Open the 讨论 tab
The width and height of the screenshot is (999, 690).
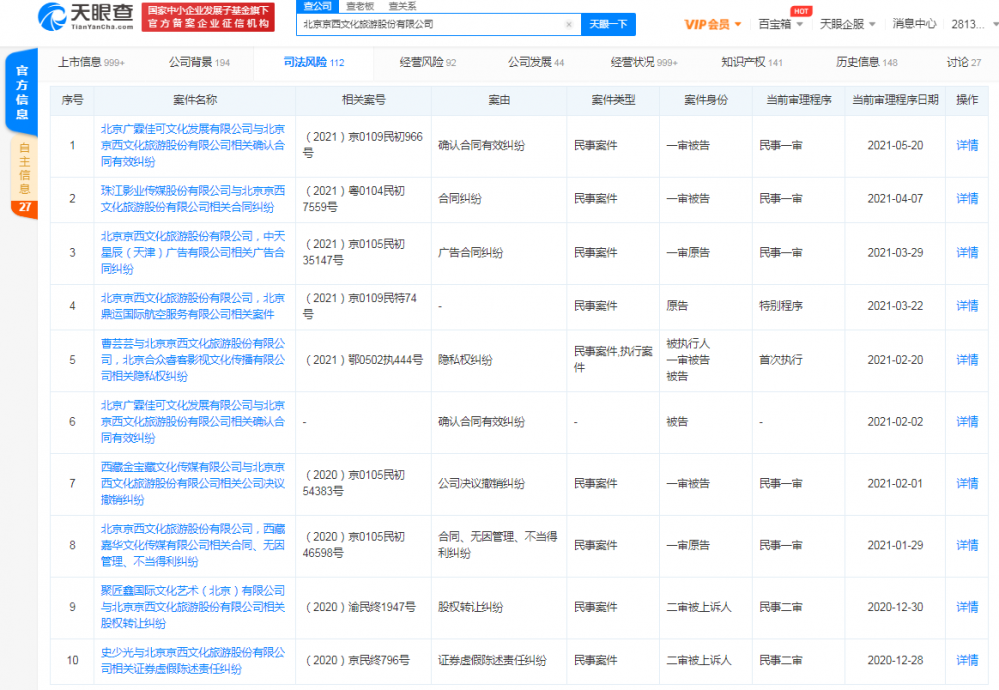pyautogui.click(x=963, y=62)
